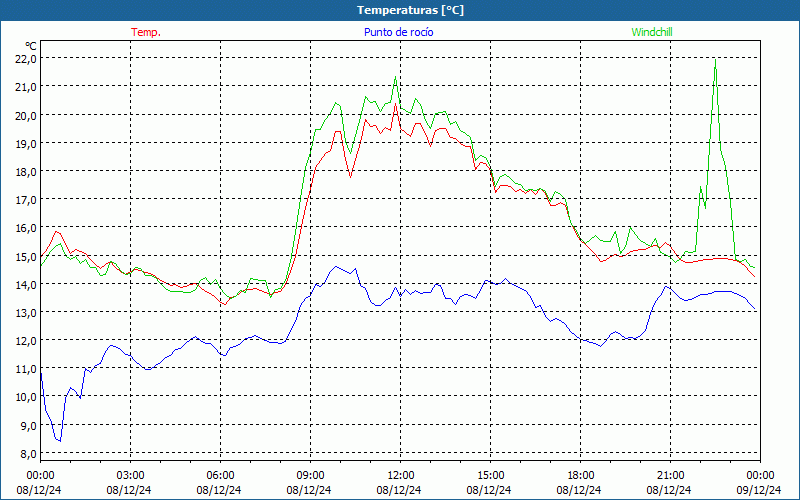Click the 12,0 y-axis value
This screenshot has height=500, width=800.
tap(26, 340)
